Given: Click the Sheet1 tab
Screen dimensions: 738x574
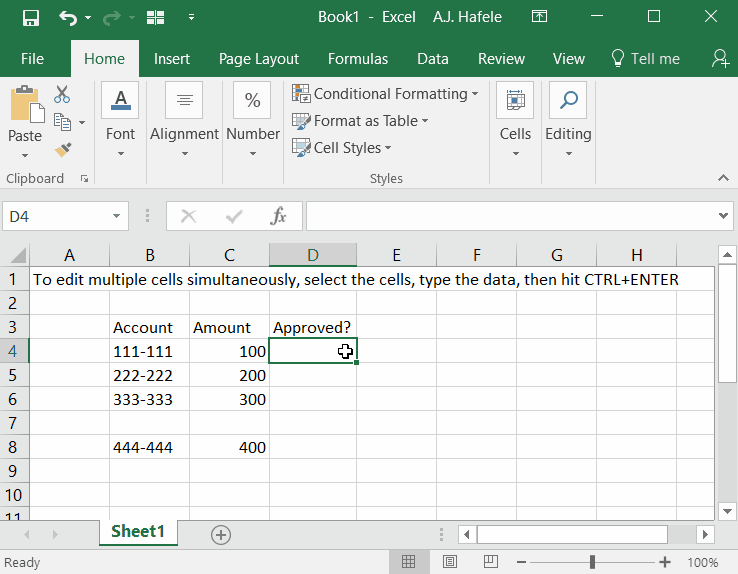Looking at the screenshot, I should pyautogui.click(x=138, y=532).
